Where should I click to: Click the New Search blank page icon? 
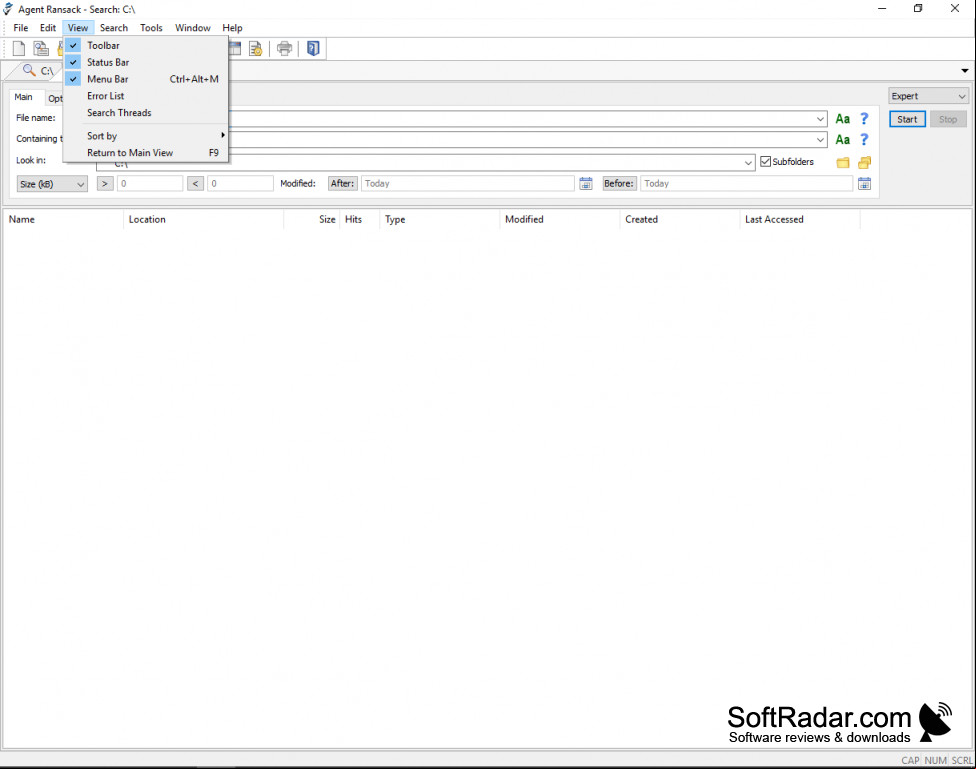(x=19, y=49)
